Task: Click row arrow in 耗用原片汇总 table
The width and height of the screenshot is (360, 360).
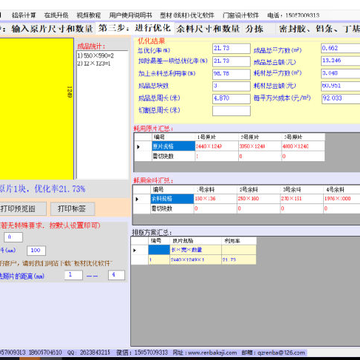Action: point(143,146)
